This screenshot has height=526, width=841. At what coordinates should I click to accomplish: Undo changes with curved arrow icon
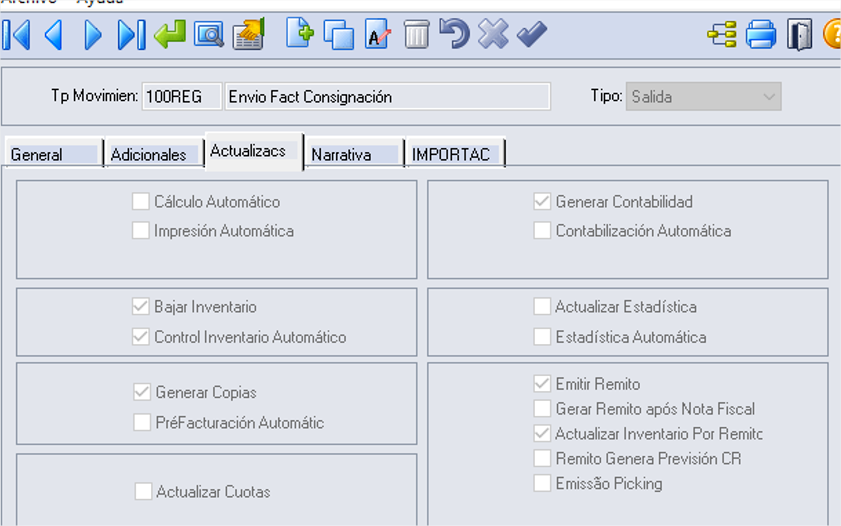pyautogui.click(x=454, y=33)
